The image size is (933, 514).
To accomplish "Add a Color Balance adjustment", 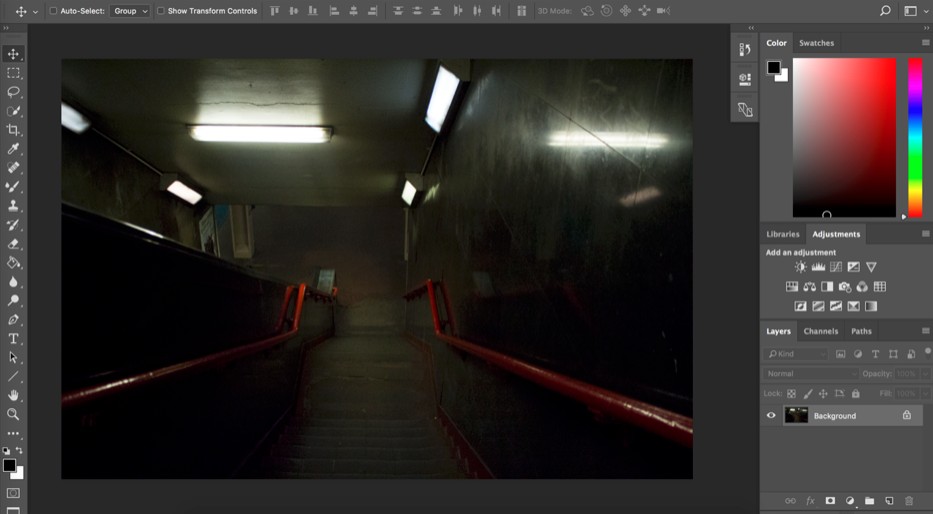I will 809,287.
